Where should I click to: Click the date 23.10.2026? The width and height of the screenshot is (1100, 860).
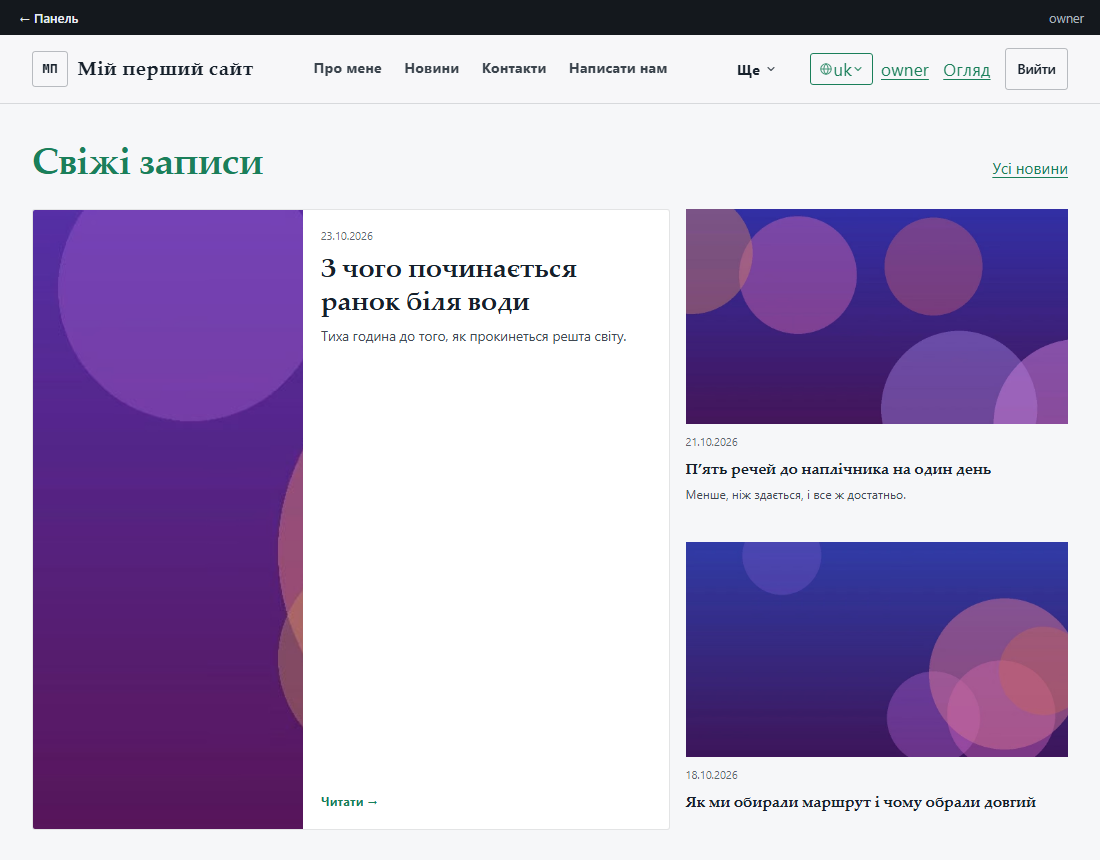[347, 236]
